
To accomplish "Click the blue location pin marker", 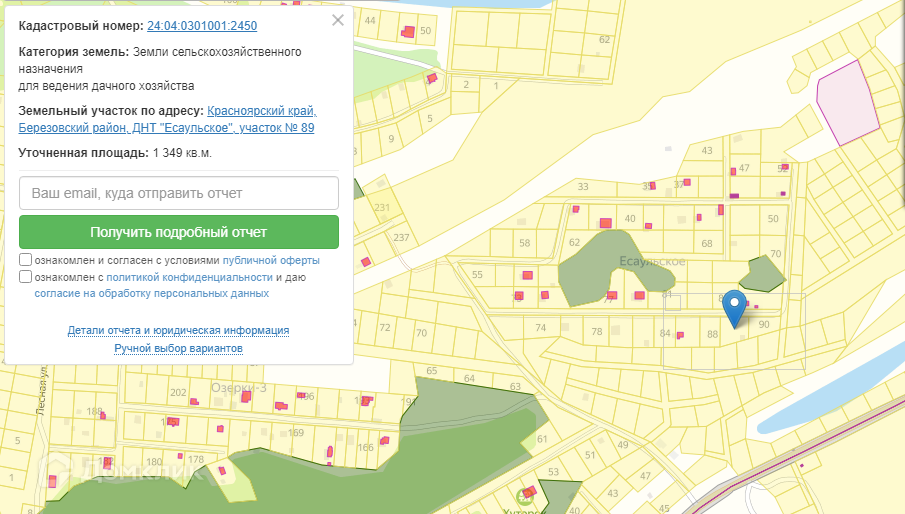I will (x=735, y=307).
